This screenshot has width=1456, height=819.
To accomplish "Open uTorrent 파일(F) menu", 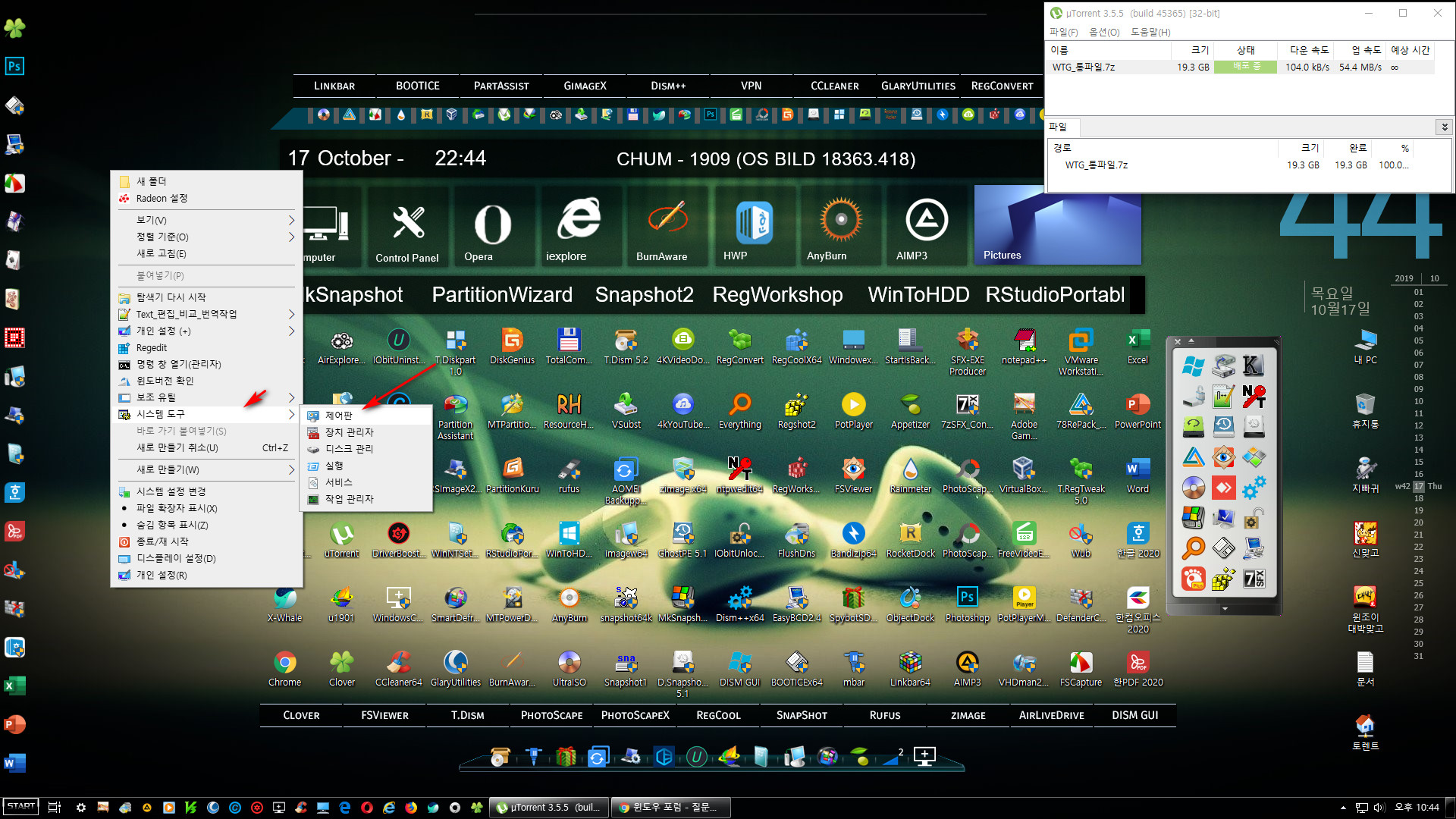I will (x=1063, y=32).
